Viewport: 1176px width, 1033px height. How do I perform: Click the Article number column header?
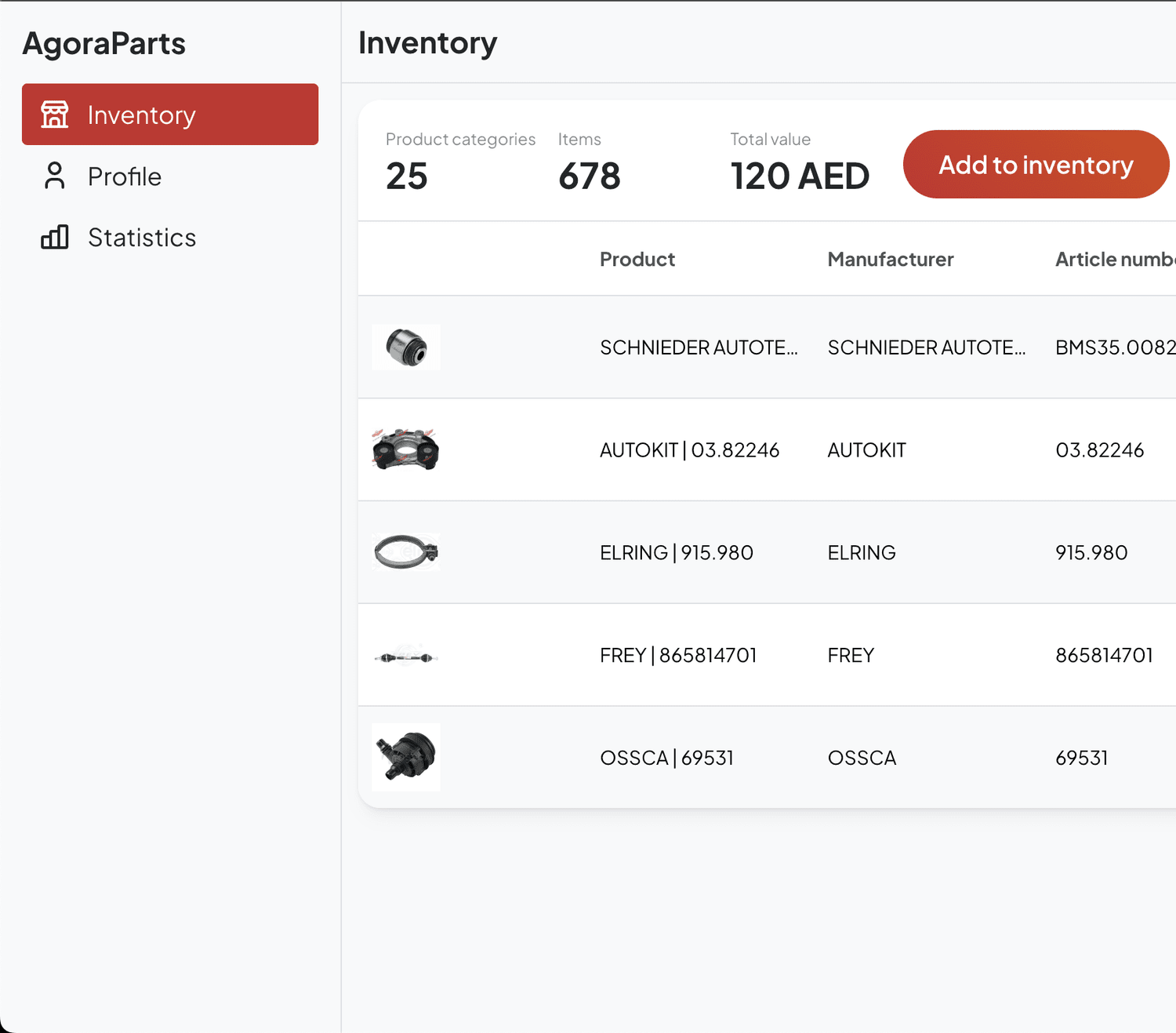(x=1116, y=260)
